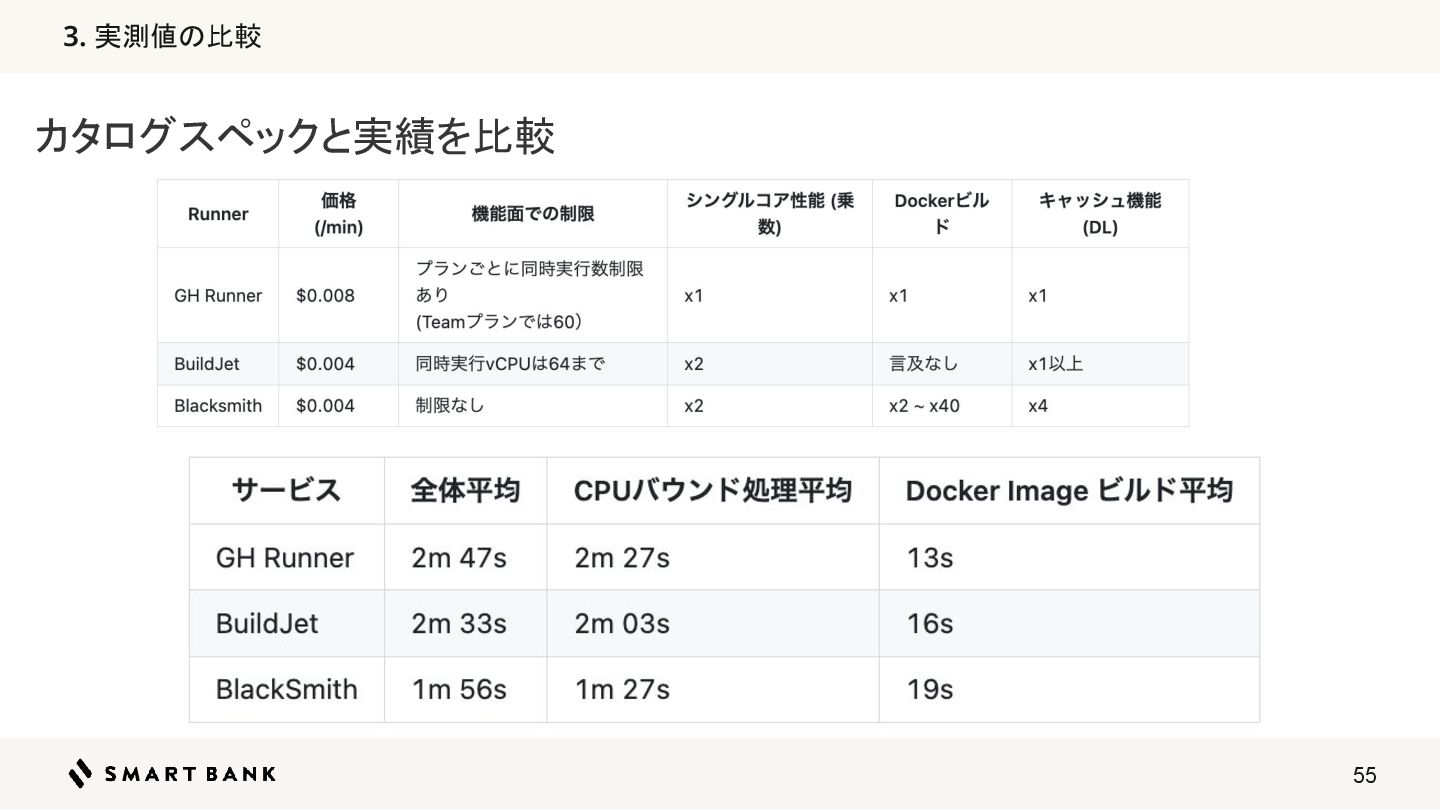Click the 機能面での制限 column header
Screen dimensions: 1440x810
pos(532,214)
